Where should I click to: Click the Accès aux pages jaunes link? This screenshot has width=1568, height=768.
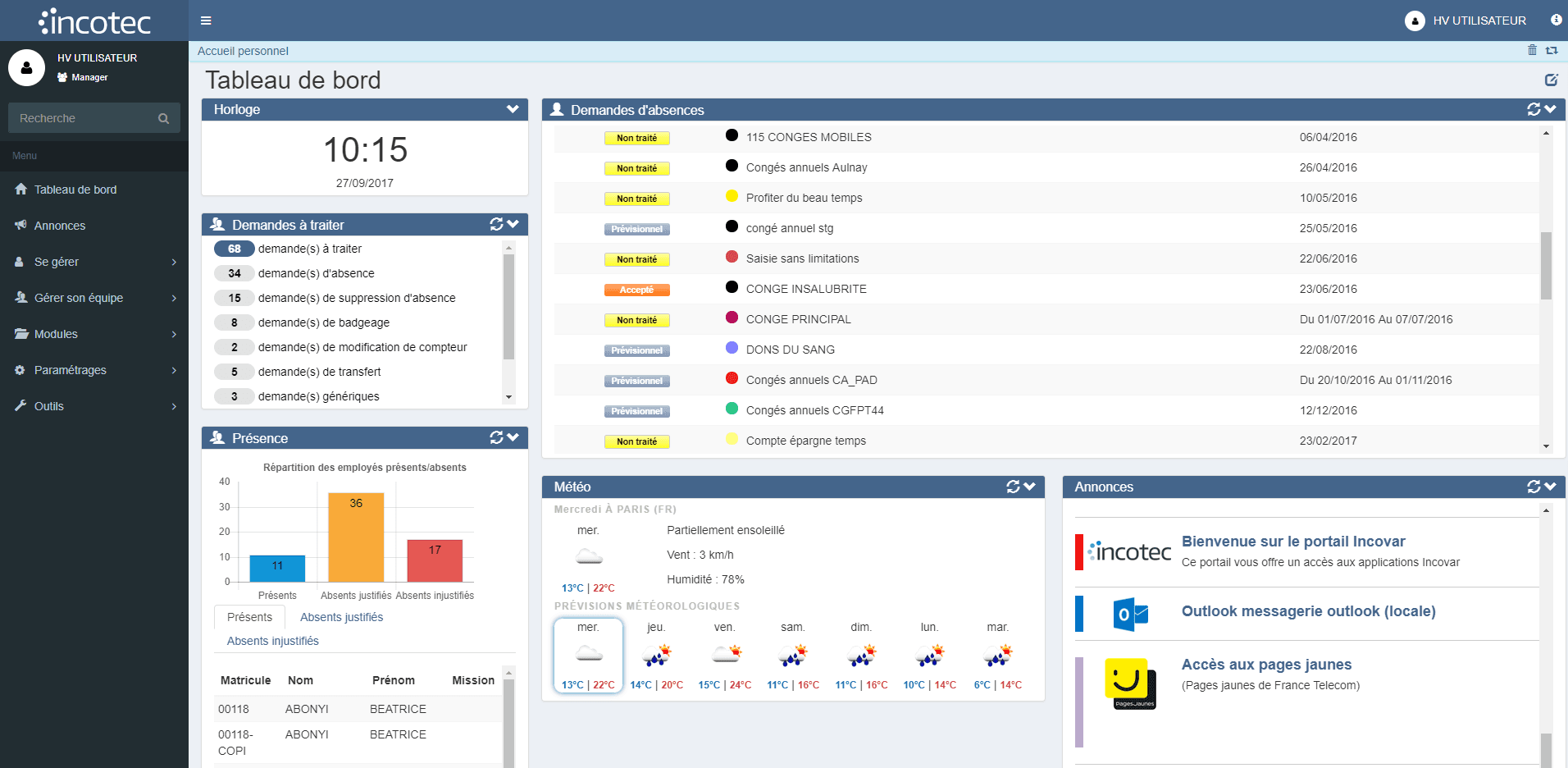(1266, 665)
